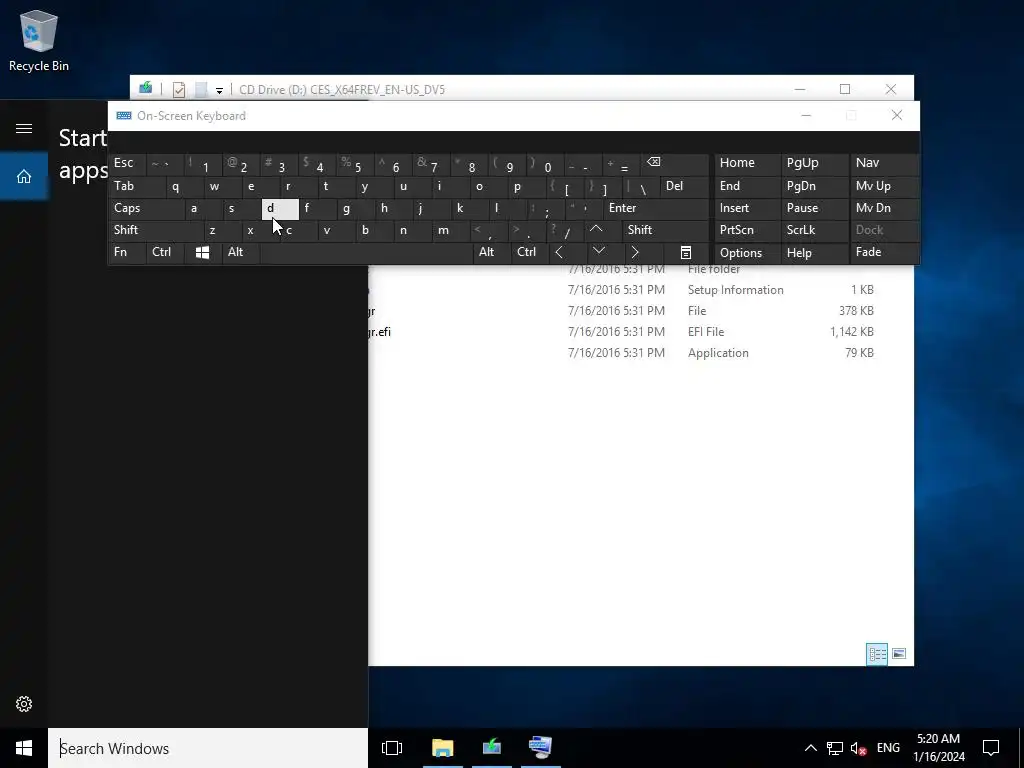Toggle the left Shift key

tap(155, 230)
